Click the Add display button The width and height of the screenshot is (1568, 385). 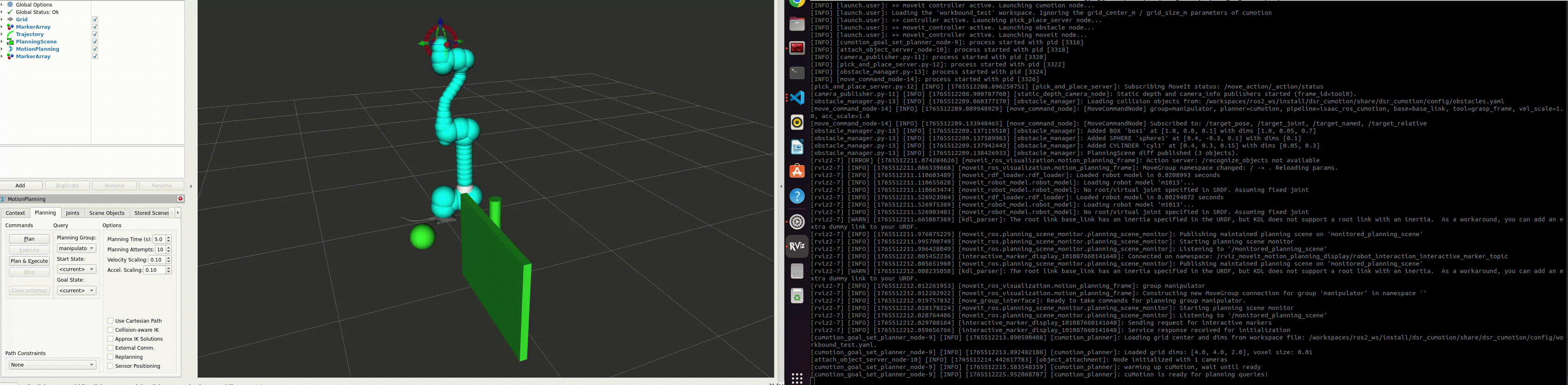(21, 185)
